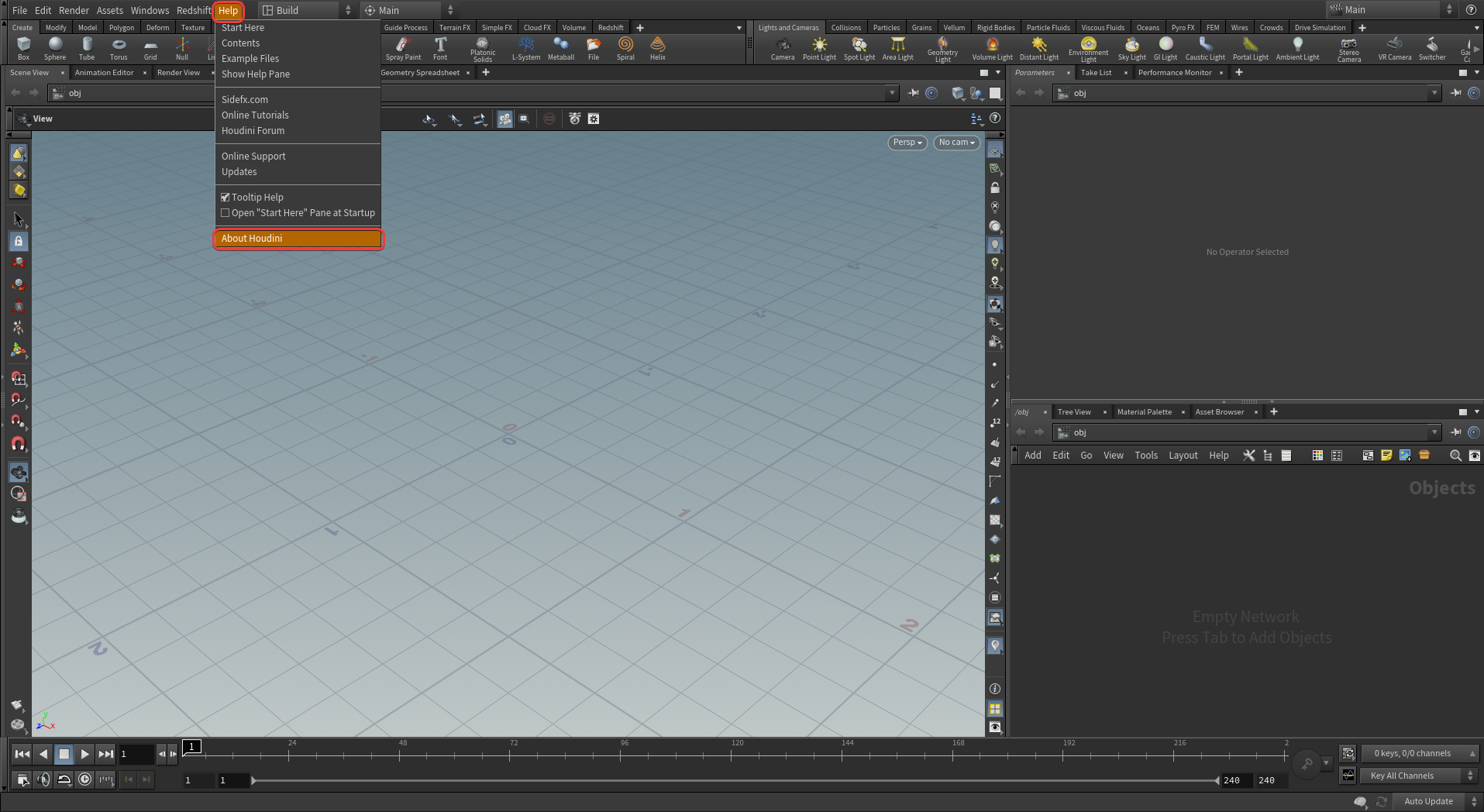Viewport: 1484px width, 812px height.
Task: Add a Null object
Action: point(182,48)
